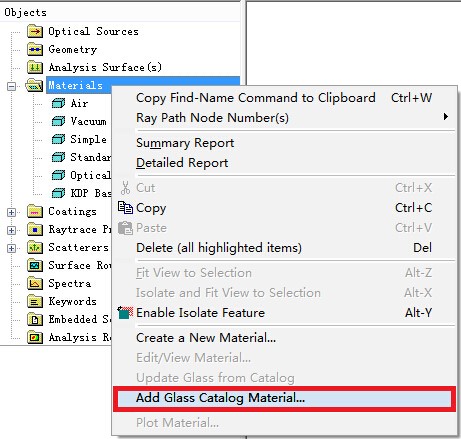Screen dimensions: 461x439
Task: Click the Analysis Surface(s) folder icon
Action: 35,67
